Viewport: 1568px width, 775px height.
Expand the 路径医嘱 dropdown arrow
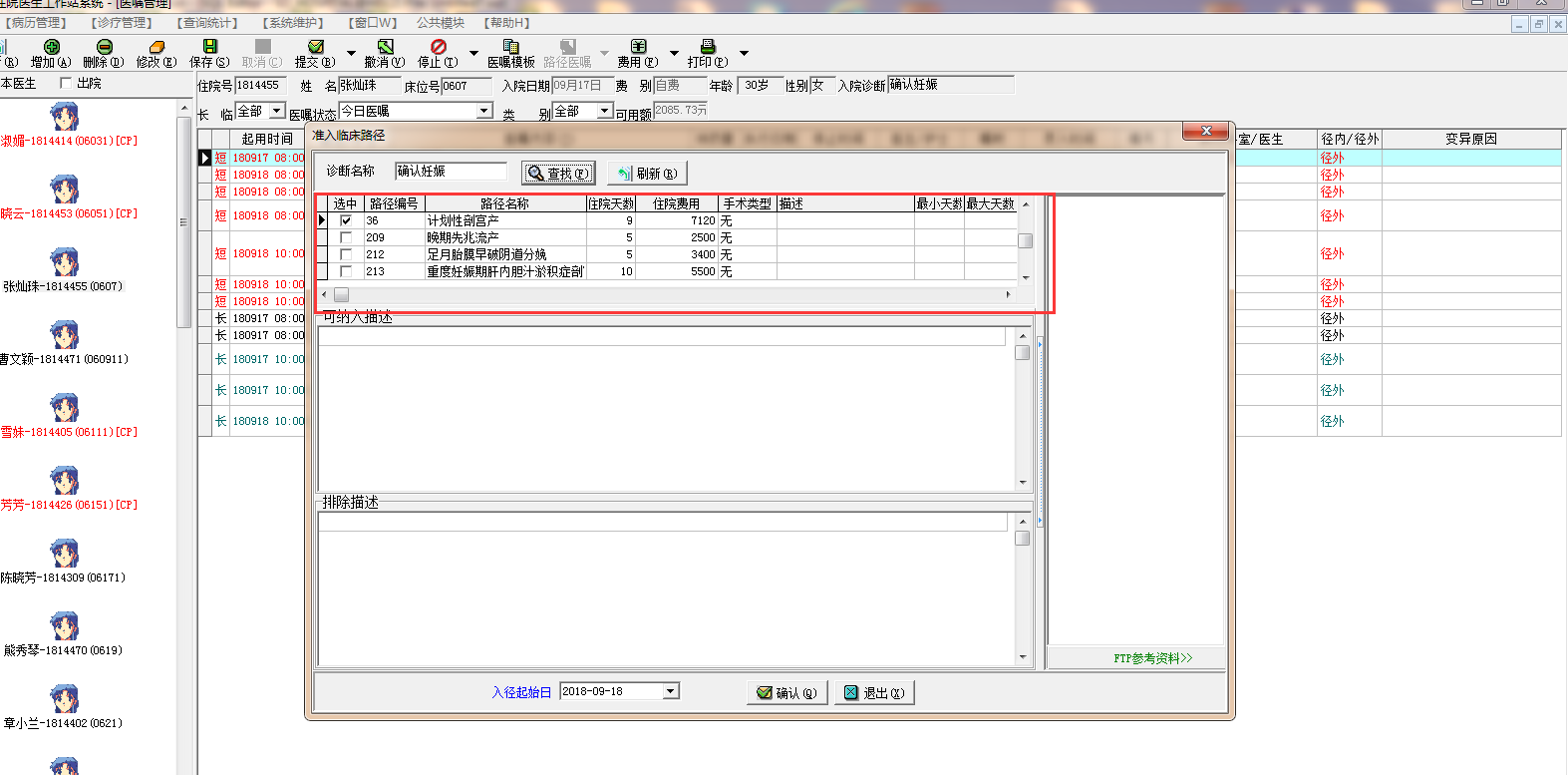(x=604, y=53)
